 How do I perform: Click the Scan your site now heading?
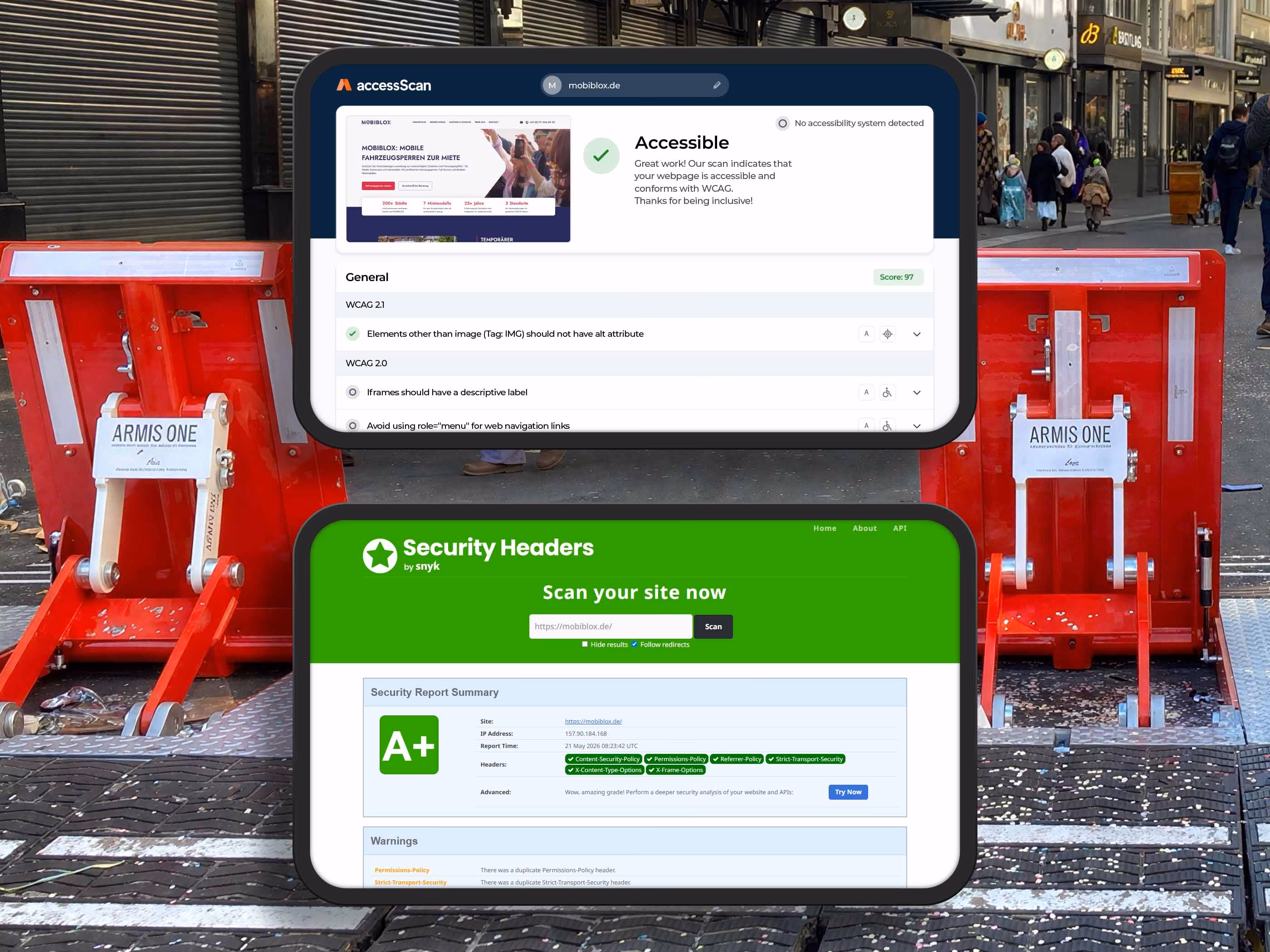[x=635, y=592]
